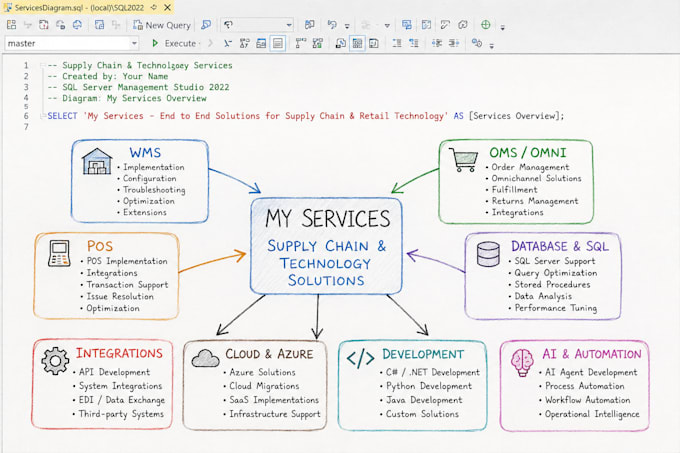Switch output to Results to Text
The height and width of the screenshot is (453, 680).
341,43
